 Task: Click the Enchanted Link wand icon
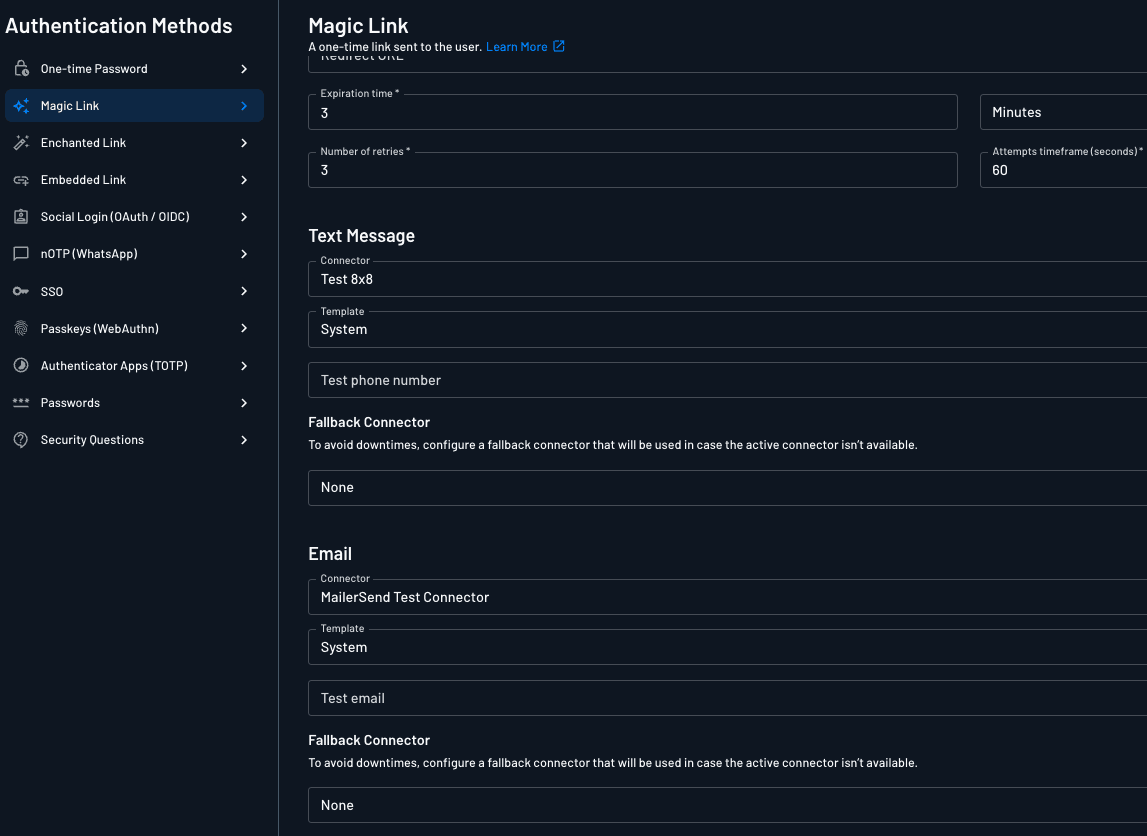point(21,143)
